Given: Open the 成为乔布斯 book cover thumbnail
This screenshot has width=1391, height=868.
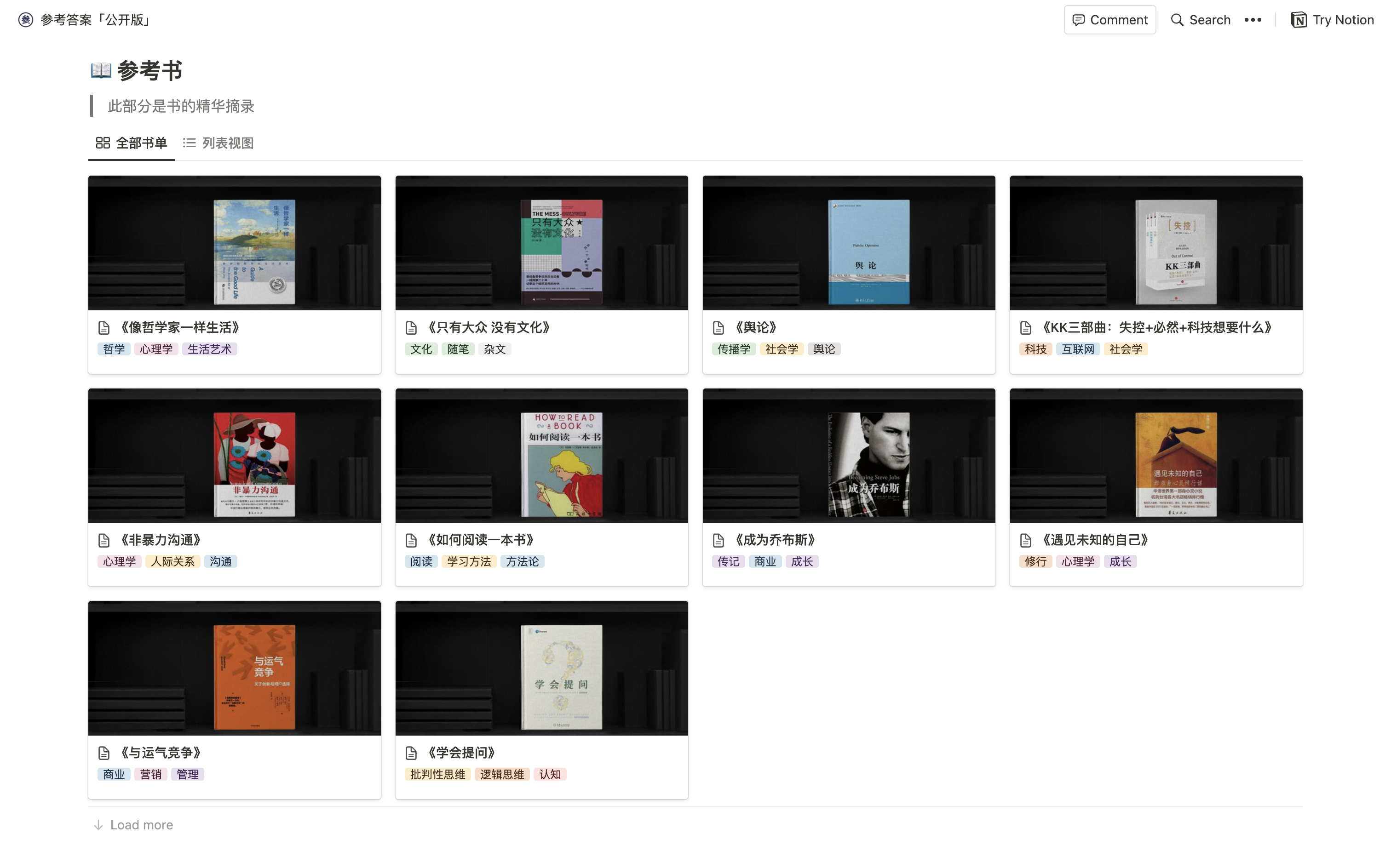Looking at the screenshot, I should 868,464.
